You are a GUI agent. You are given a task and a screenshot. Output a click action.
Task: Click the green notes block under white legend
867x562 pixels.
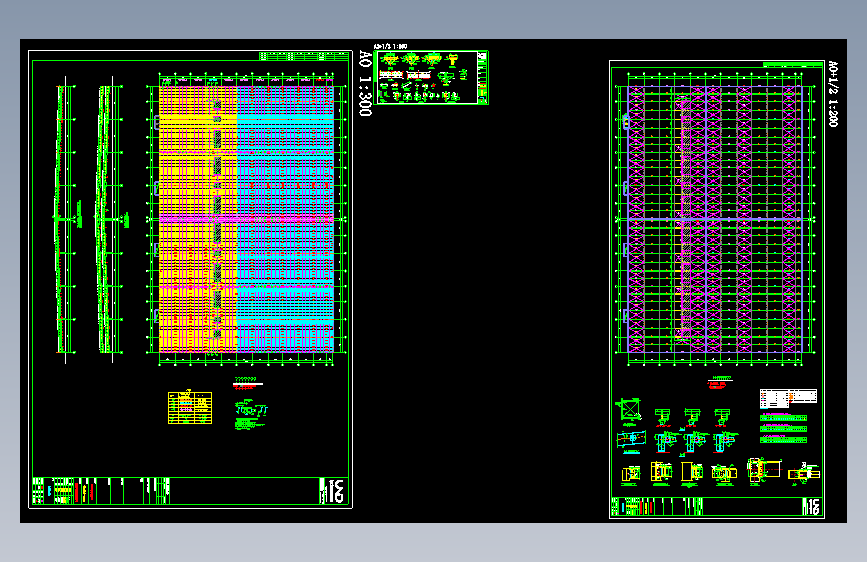click(x=784, y=428)
